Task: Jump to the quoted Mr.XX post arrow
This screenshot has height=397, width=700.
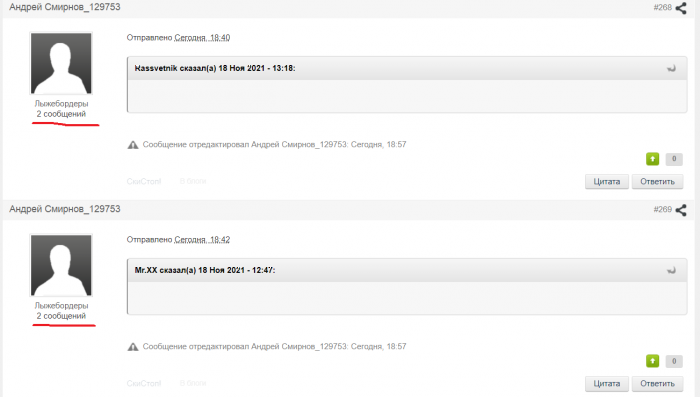Action: coord(671,270)
